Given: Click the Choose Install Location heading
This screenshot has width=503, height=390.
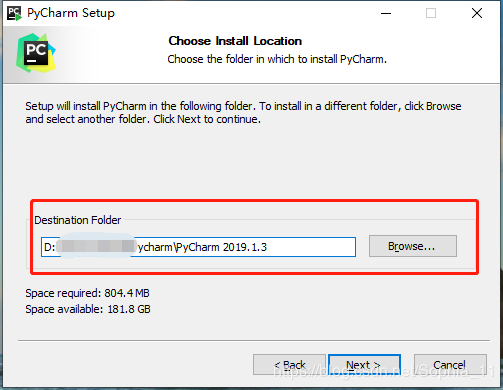Looking at the screenshot, I should point(235,41).
